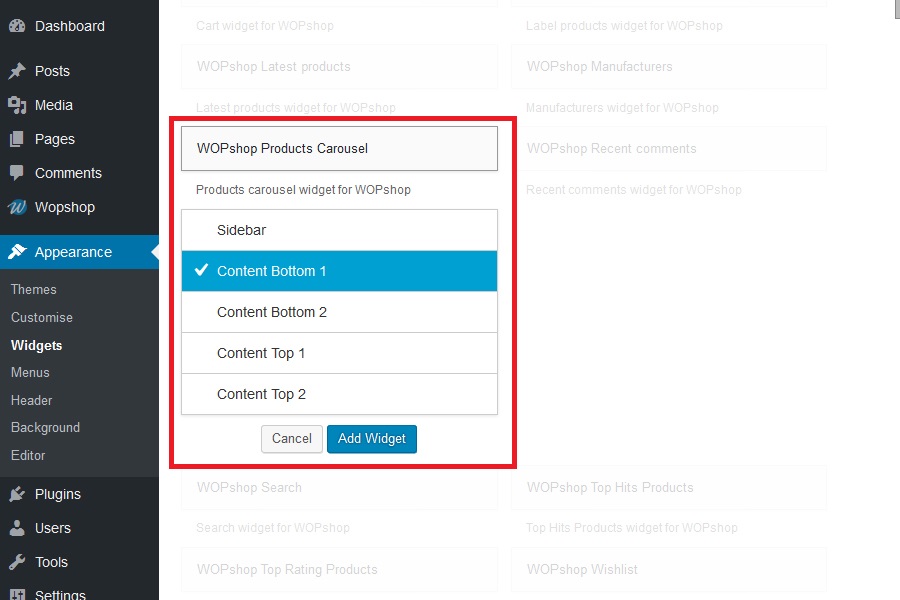Click the Pages icon in sidebar
Screen dimensions: 900x600
click(17, 139)
